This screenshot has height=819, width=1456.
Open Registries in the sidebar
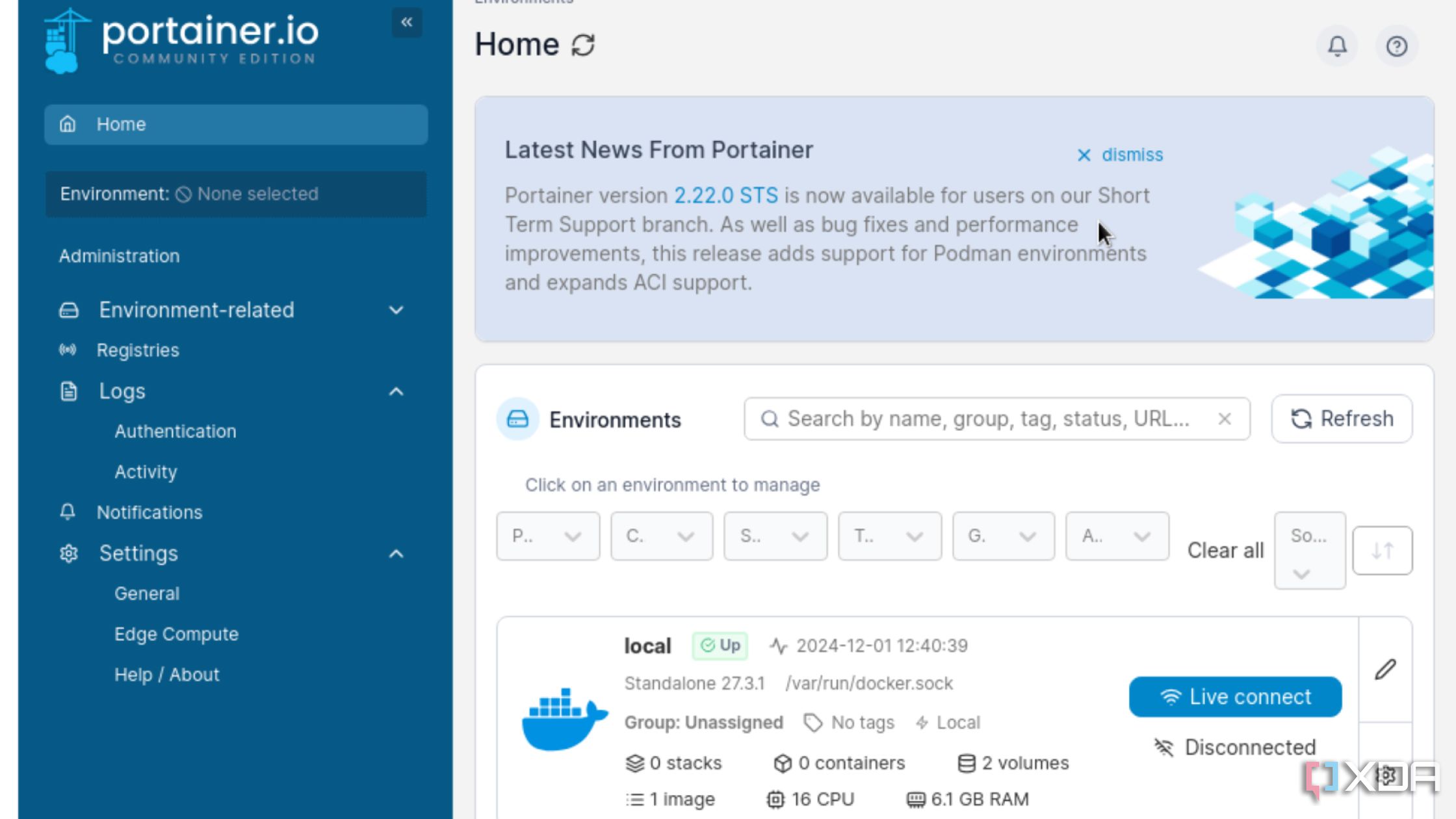[138, 350]
